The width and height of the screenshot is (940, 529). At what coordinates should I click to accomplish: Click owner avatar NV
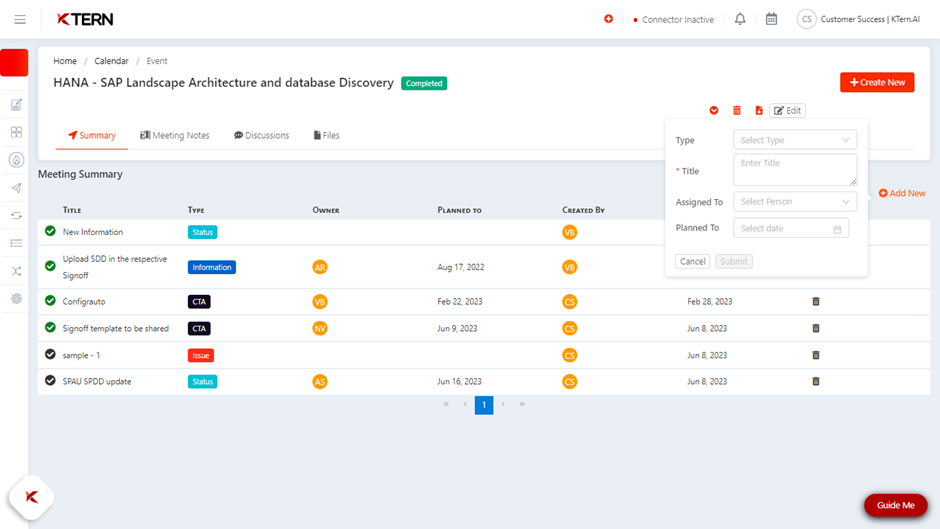(x=320, y=328)
